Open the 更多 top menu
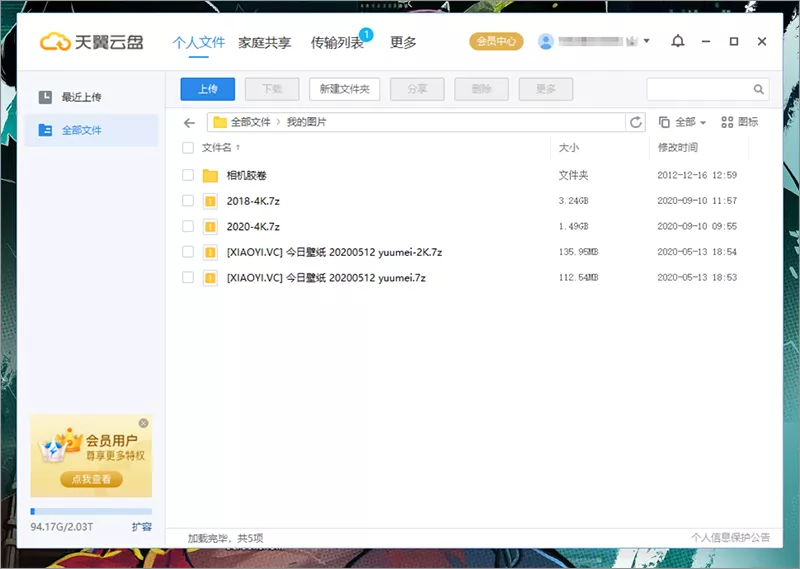The height and width of the screenshot is (569, 800). (403, 43)
